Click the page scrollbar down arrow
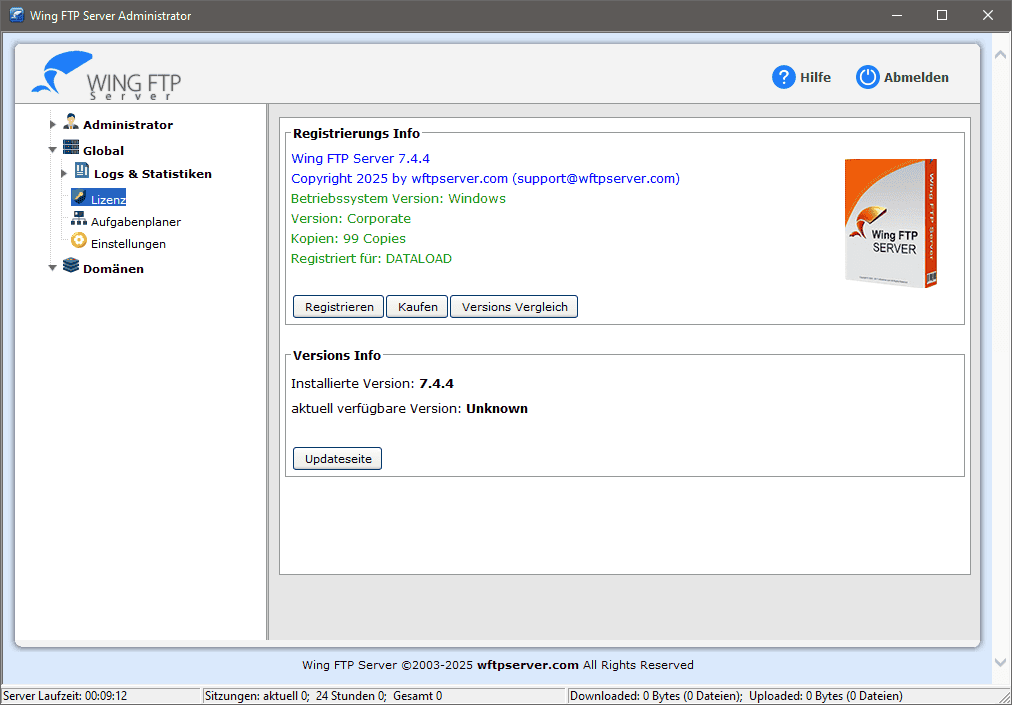This screenshot has width=1012, height=705. (x=1000, y=662)
